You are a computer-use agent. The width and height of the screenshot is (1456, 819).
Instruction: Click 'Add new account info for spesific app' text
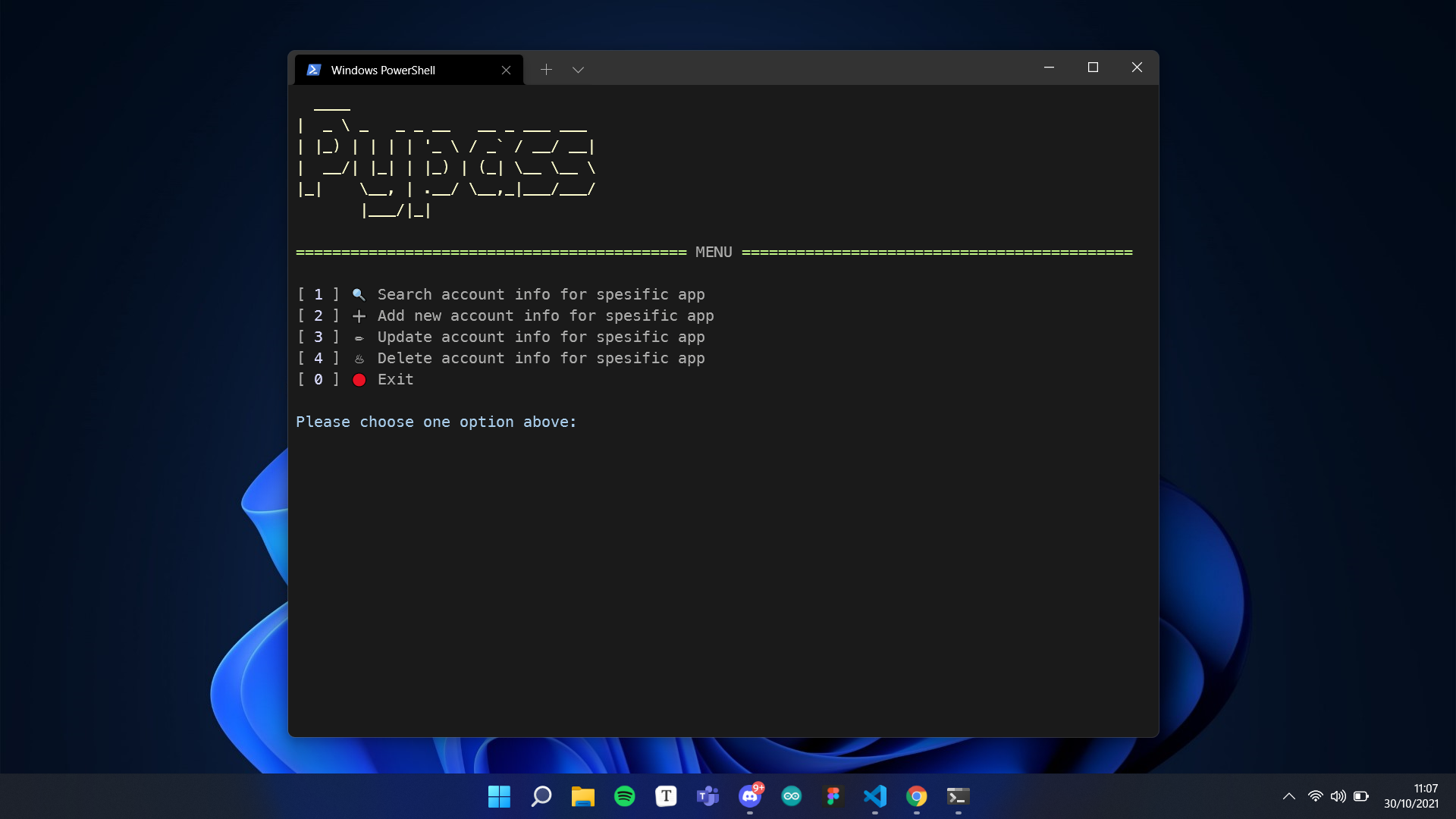(x=546, y=315)
